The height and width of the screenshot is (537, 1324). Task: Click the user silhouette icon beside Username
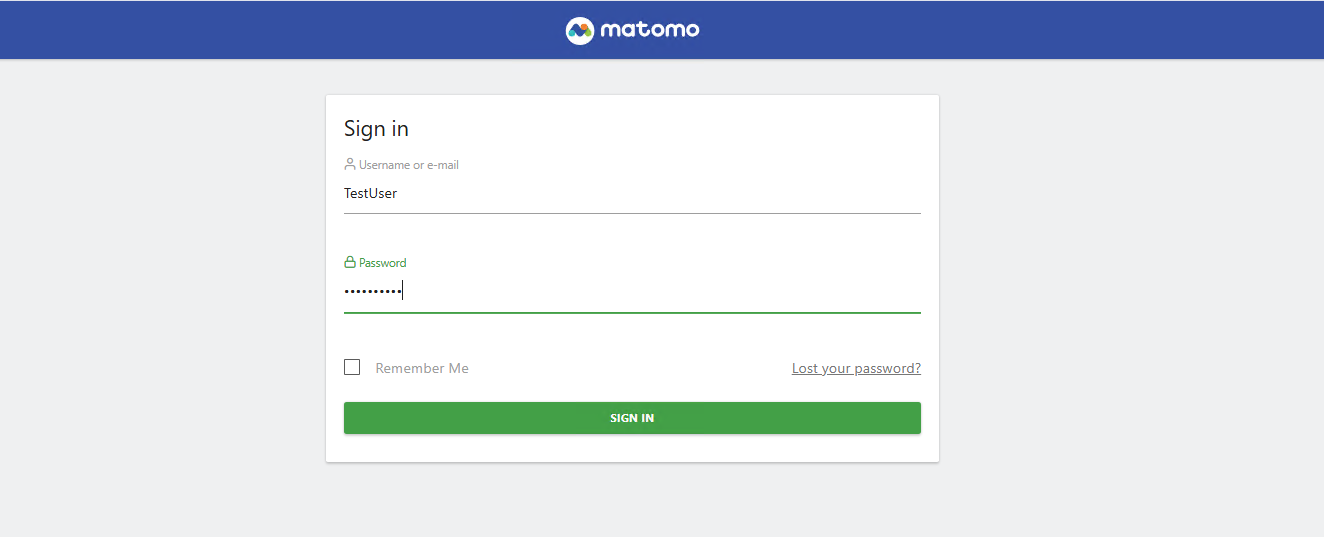350,164
